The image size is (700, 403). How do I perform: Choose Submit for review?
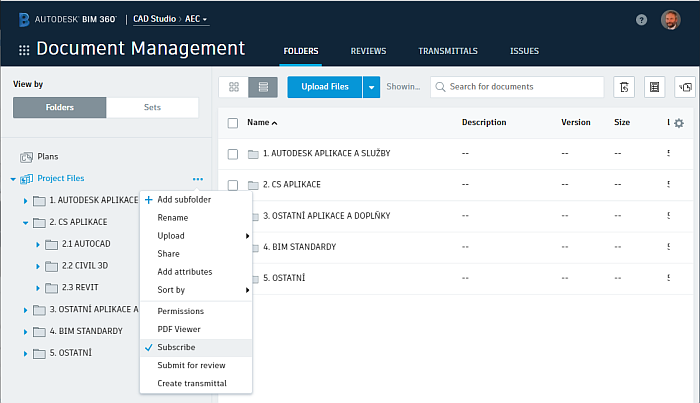196,366
